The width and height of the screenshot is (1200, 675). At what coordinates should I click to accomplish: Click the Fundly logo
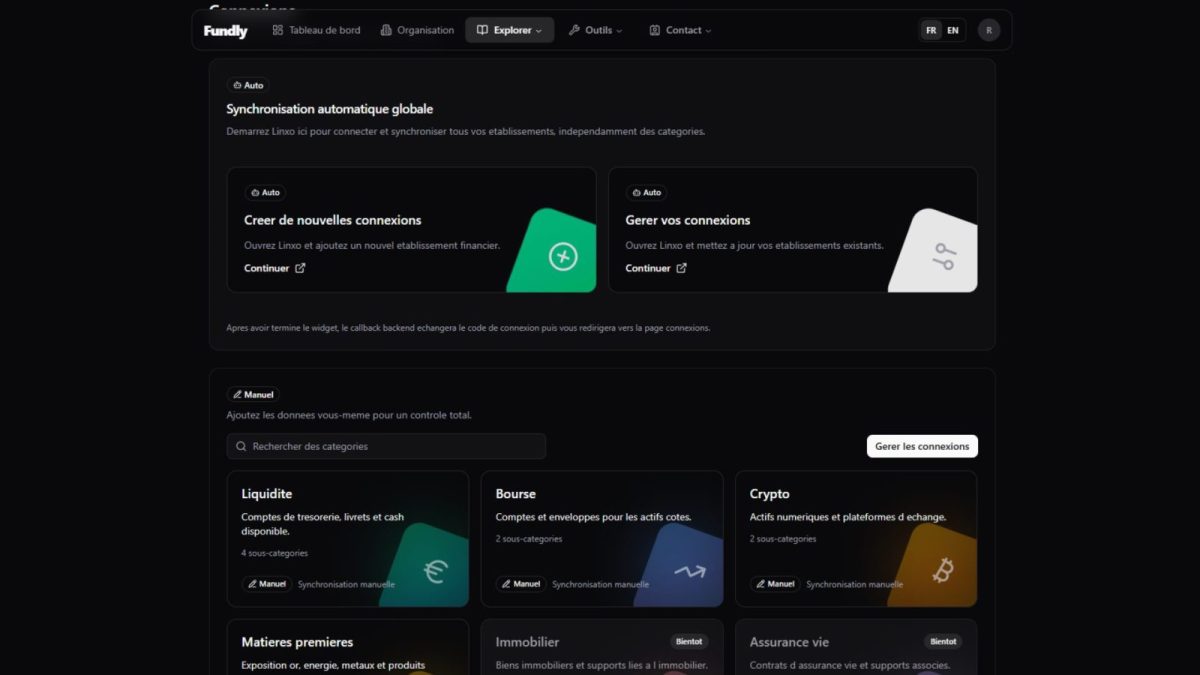coord(225,31)
